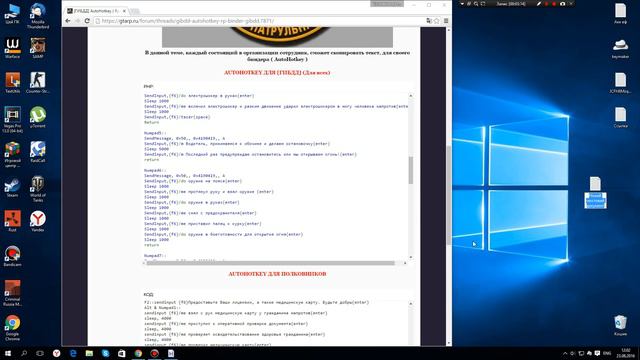Go back with the browser back arrow
Image resolution: width=640 pixels, height=360 pixels.
tap(68, 21)
